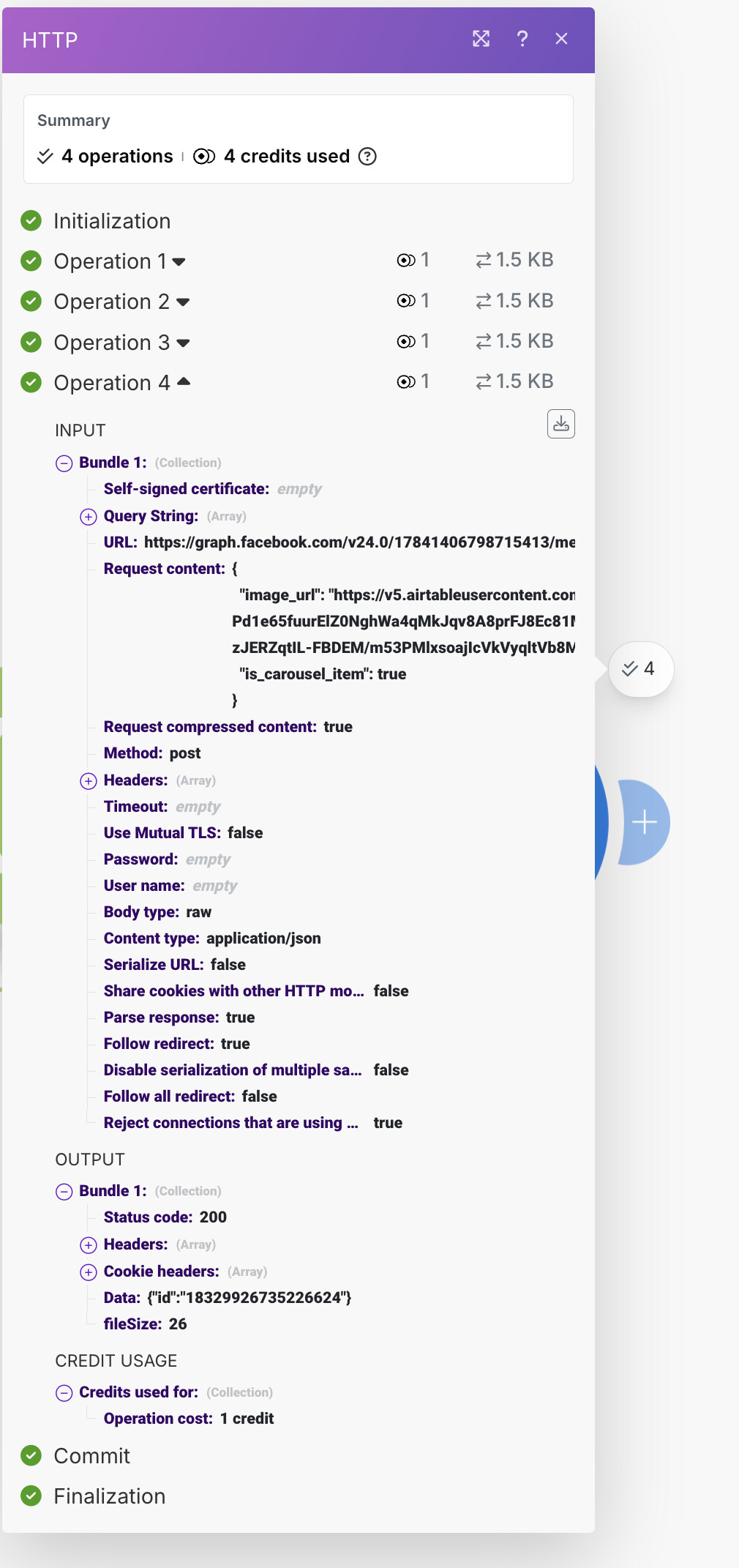Click the Password: empty row
The image size is (739, 1568).
(167, 859)
